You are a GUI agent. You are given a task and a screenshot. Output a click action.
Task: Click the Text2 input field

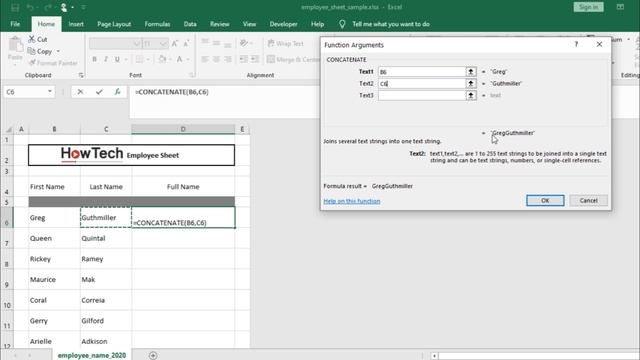click(422, 83)
